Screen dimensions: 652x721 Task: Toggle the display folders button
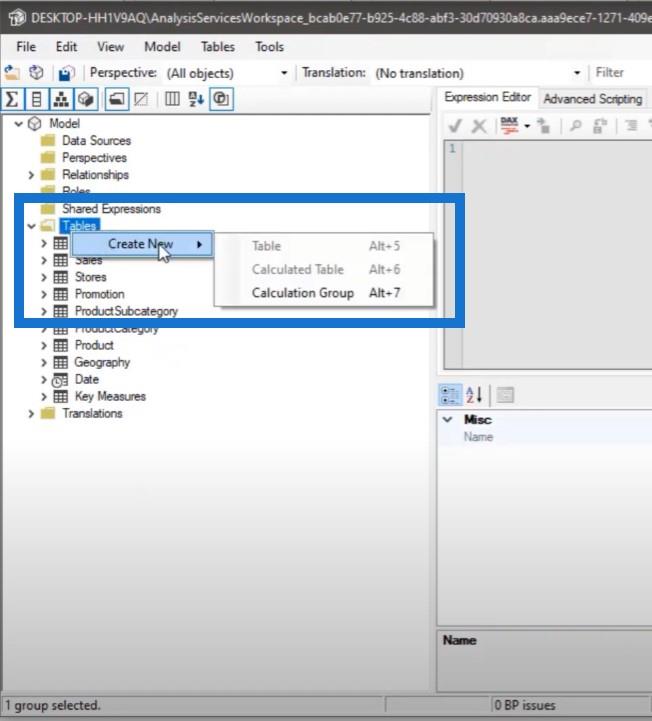(x=116, y=99)
